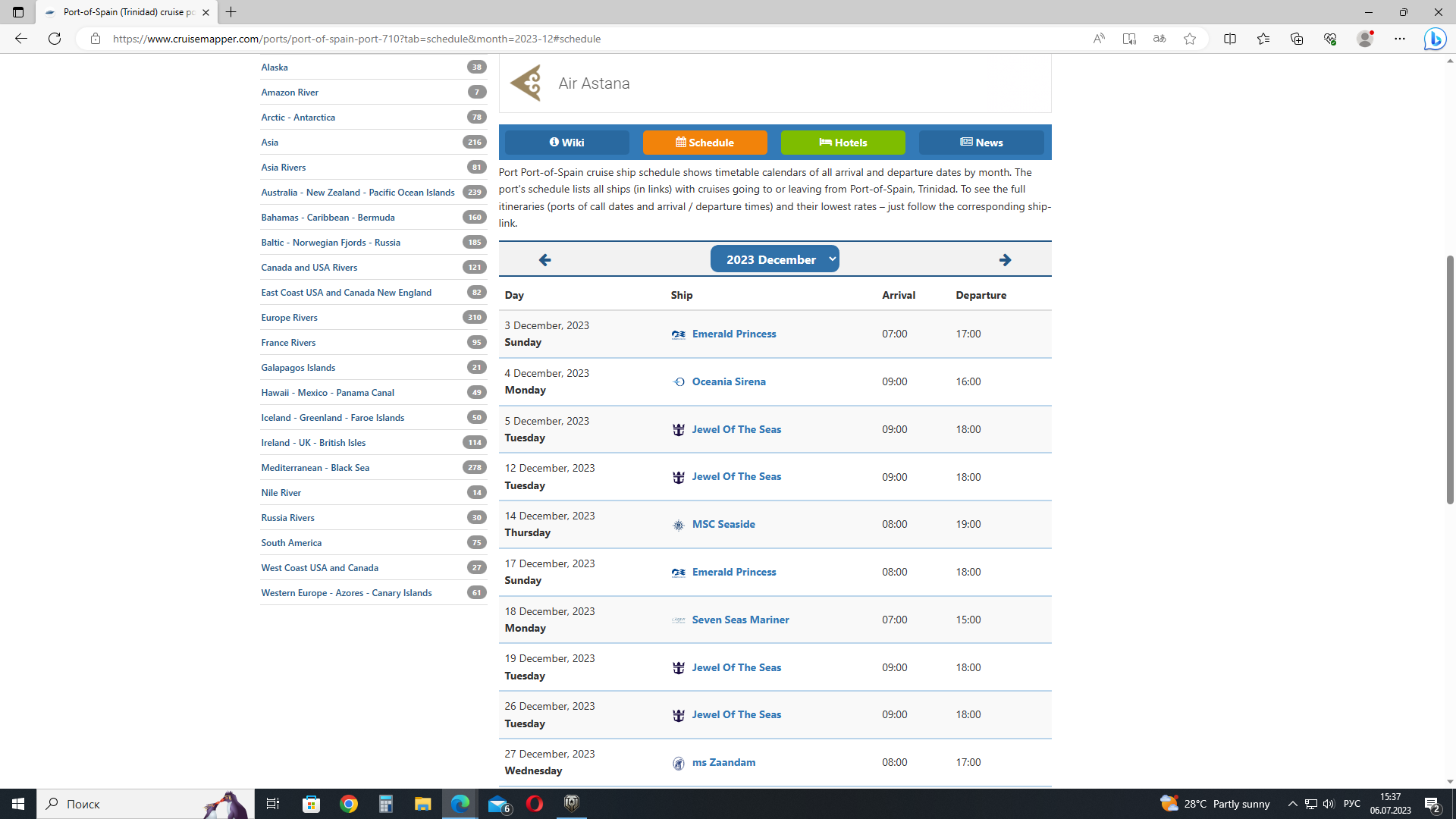Refresh the current page
This screenshot has height=819, width=1456.
pos(55,39)
